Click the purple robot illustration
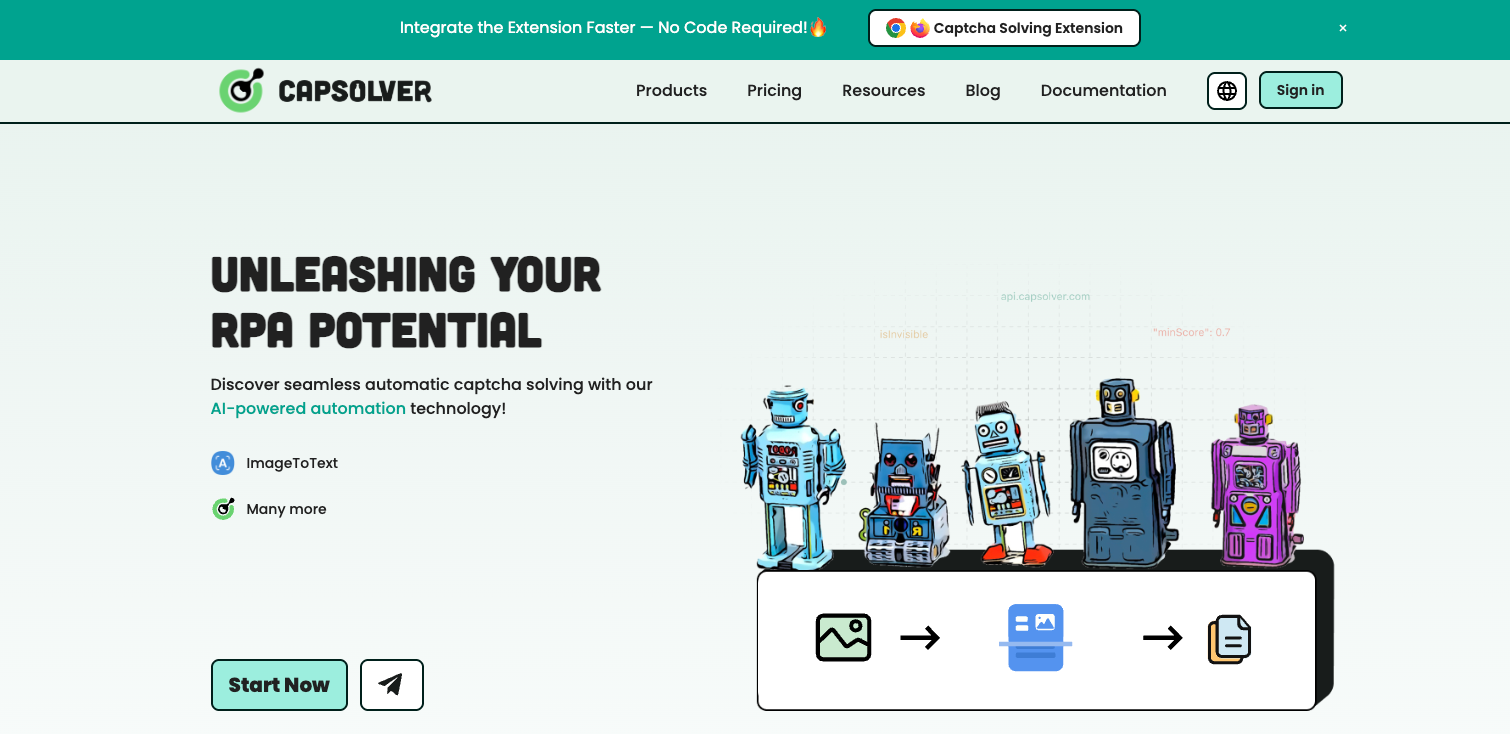 [1250, 490]
